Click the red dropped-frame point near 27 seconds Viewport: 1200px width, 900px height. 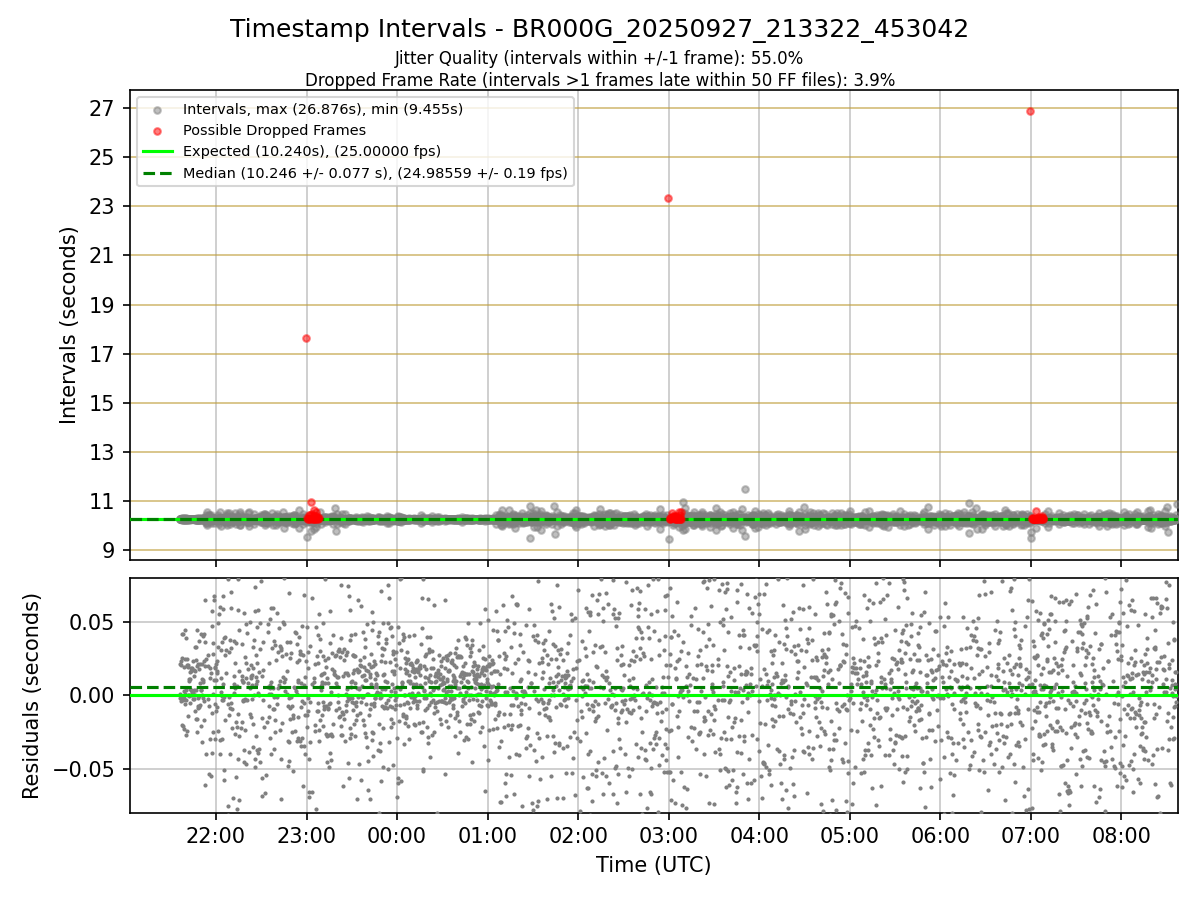(1030, 111)
